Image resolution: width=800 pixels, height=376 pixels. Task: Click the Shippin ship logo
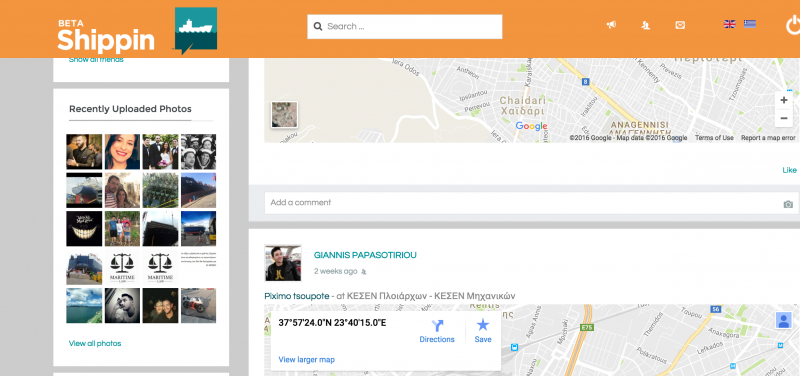tap(196, 30)
